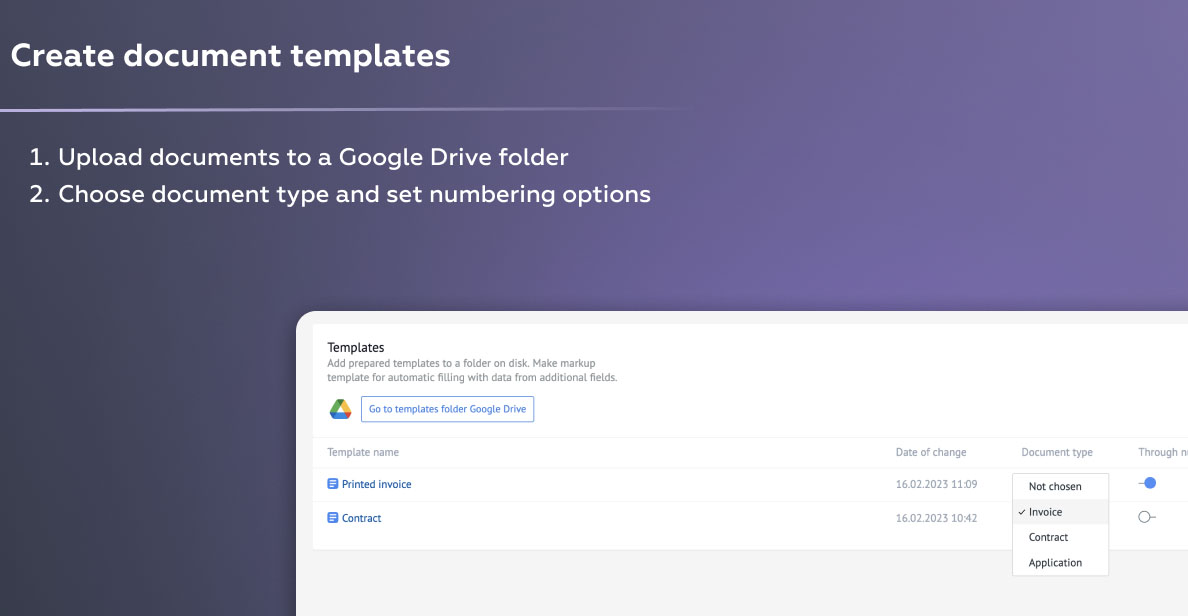Click the Templates section heading
Viewport: 1188px width, 616px height.
pos(356,348)
